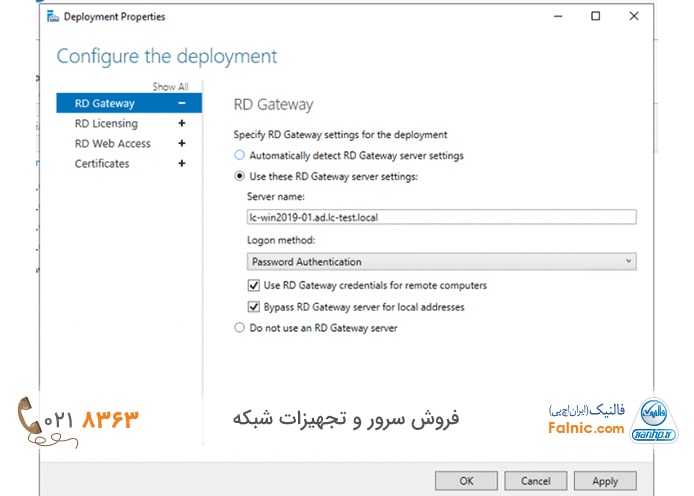Click the Server name text field

[441, 217]
